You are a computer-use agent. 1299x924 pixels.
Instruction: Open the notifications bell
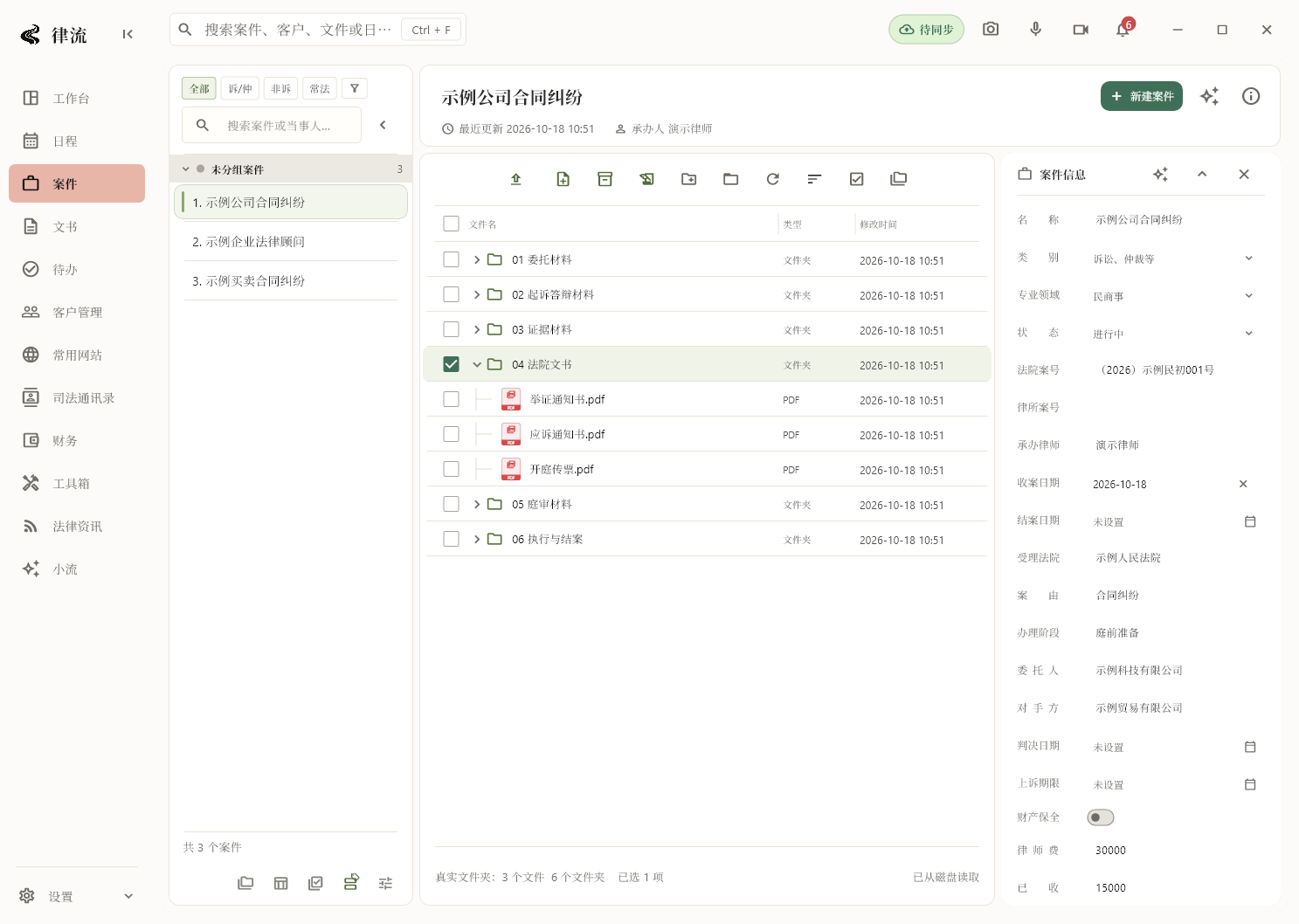pyautogui.click(x=1123, y=30)
